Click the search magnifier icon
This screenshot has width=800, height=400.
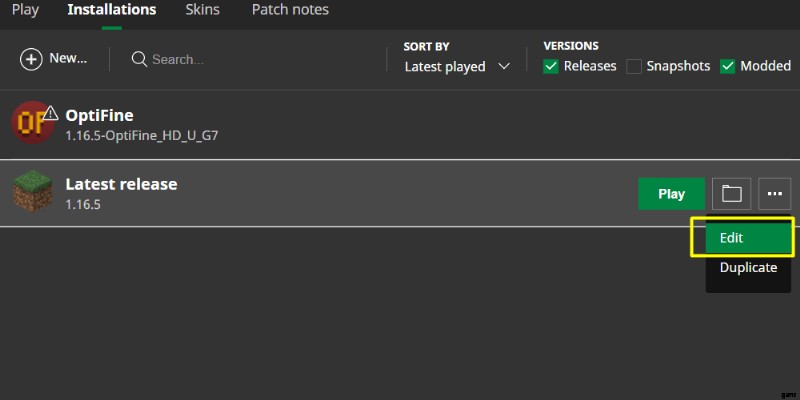click(x=140, y=59)
